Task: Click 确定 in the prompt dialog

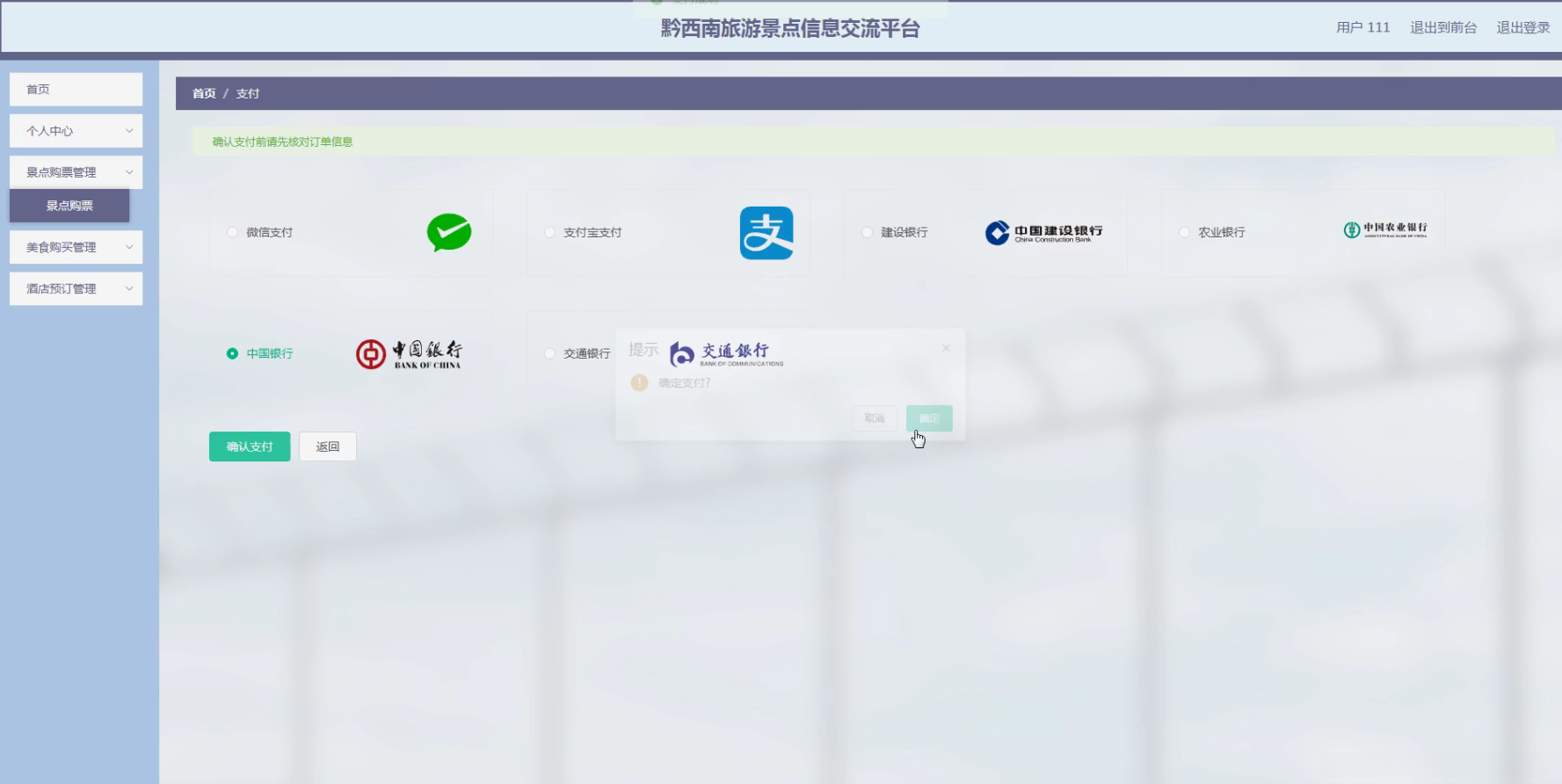Action: [x=929, y=418]
